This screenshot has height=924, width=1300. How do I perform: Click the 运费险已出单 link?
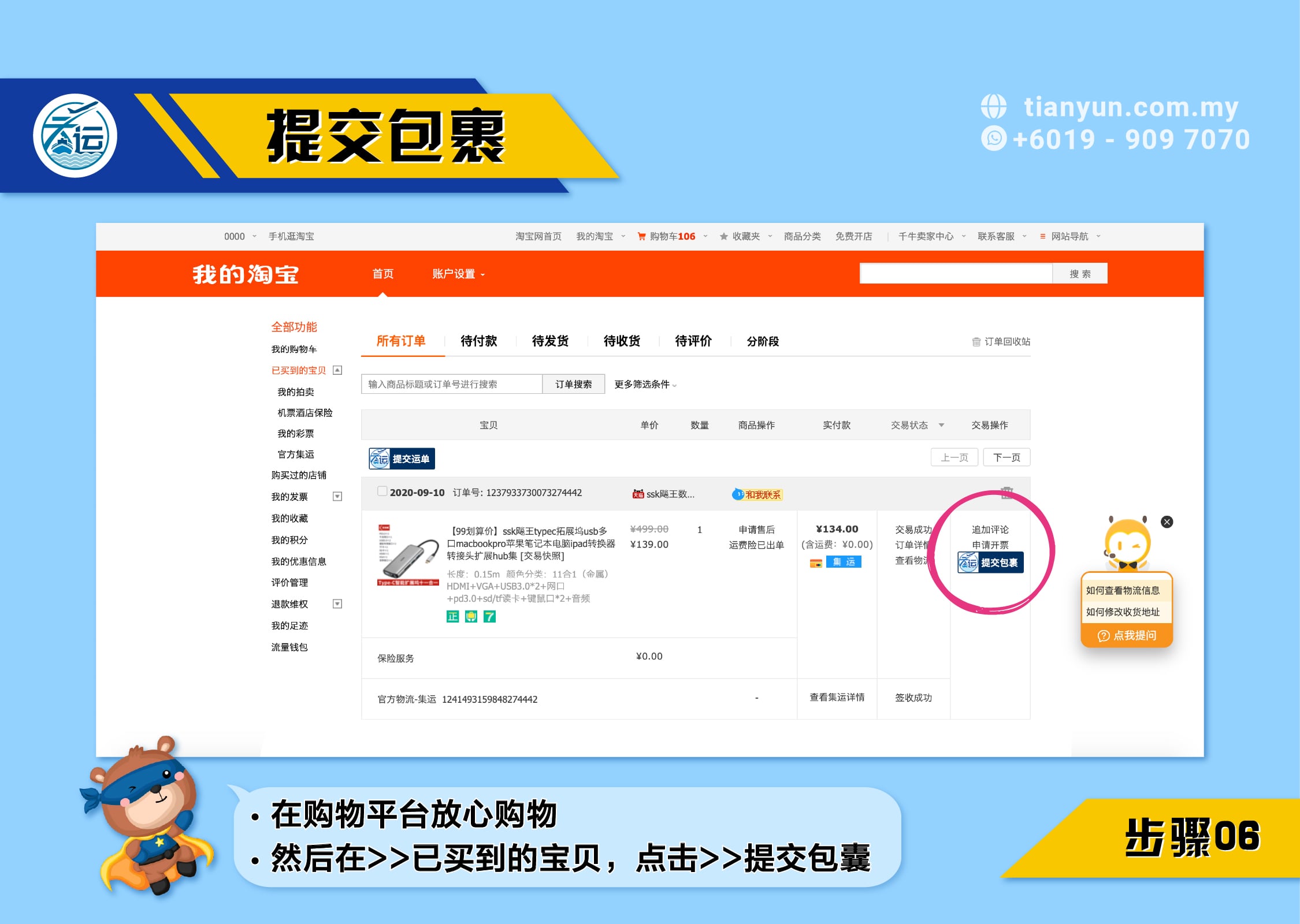tap(756, 545)
